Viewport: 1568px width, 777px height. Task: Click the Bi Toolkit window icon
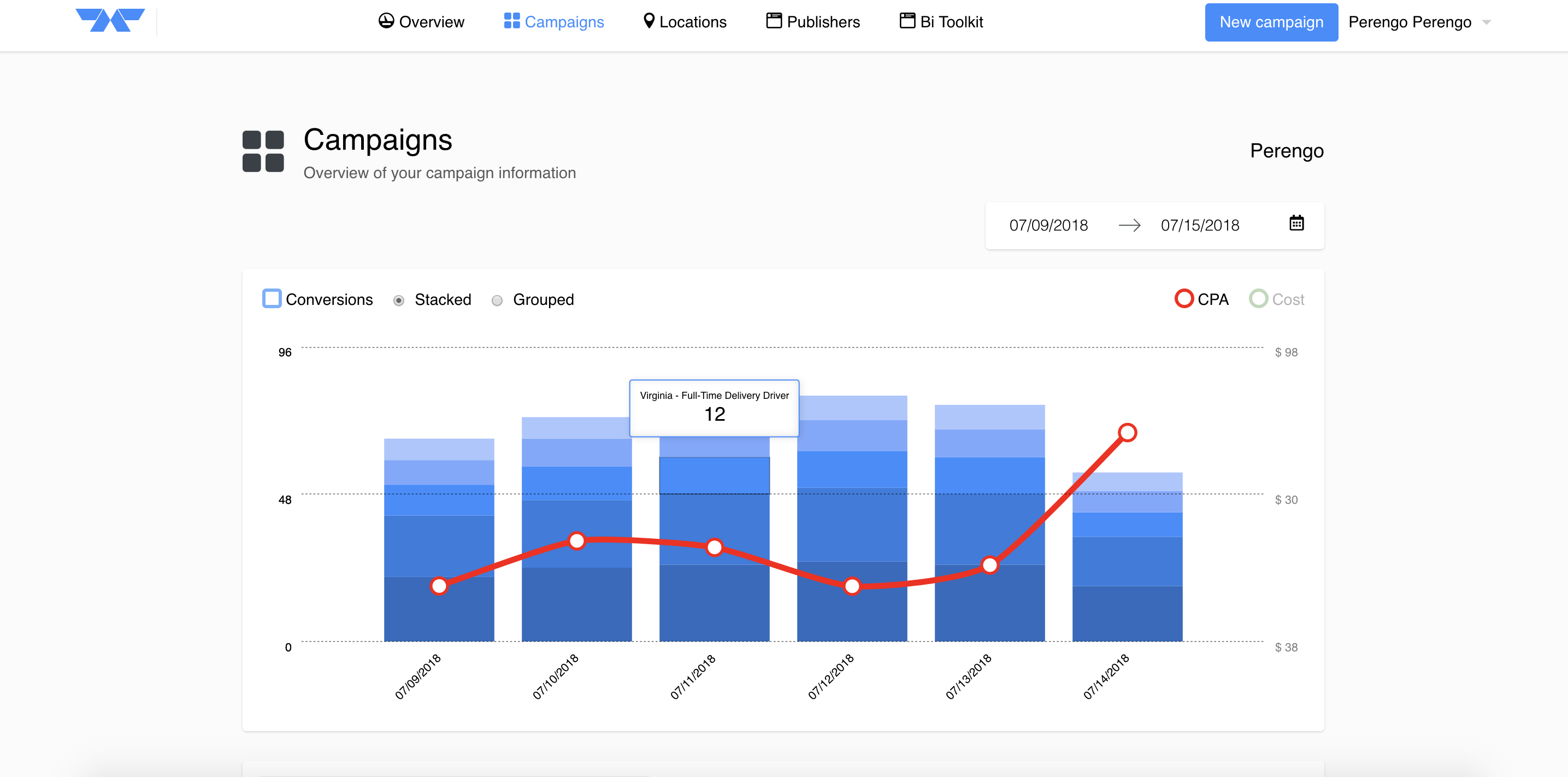[x=907, y=21]
